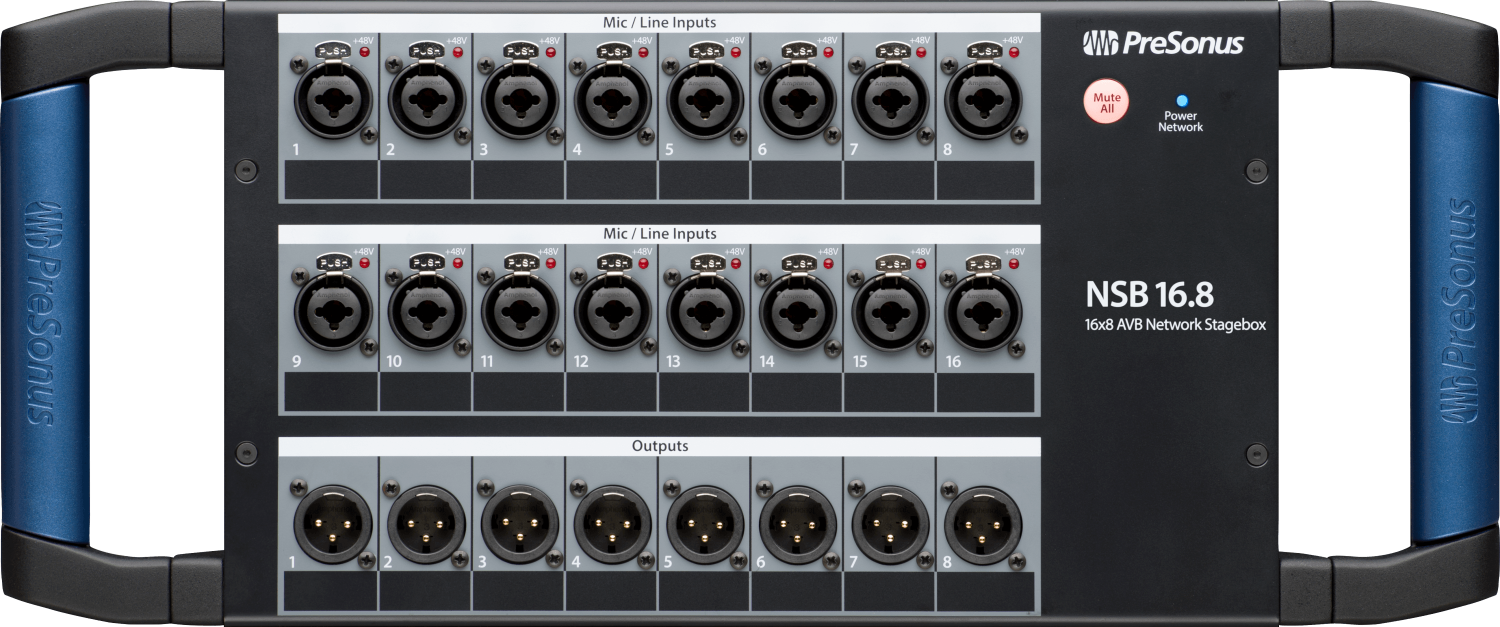Select the combo jack for input 1
Image resolution: width=1500 pixels, height=627 pixels.
pos(334,100)
